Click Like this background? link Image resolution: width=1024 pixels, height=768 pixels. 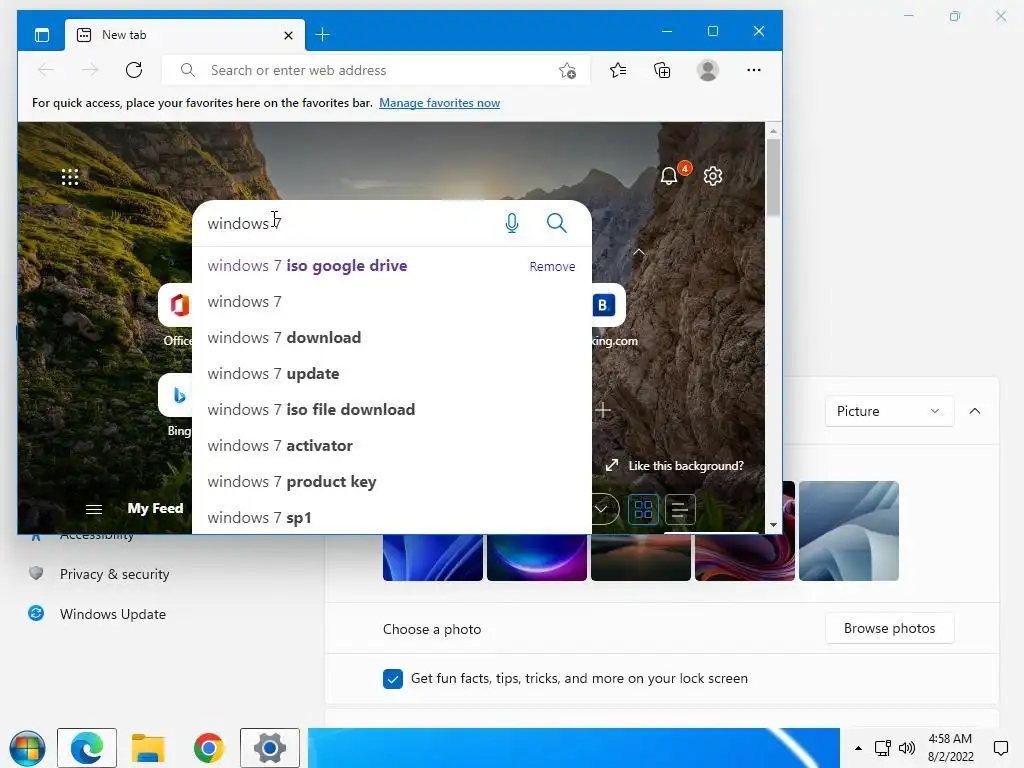point(686,466)
